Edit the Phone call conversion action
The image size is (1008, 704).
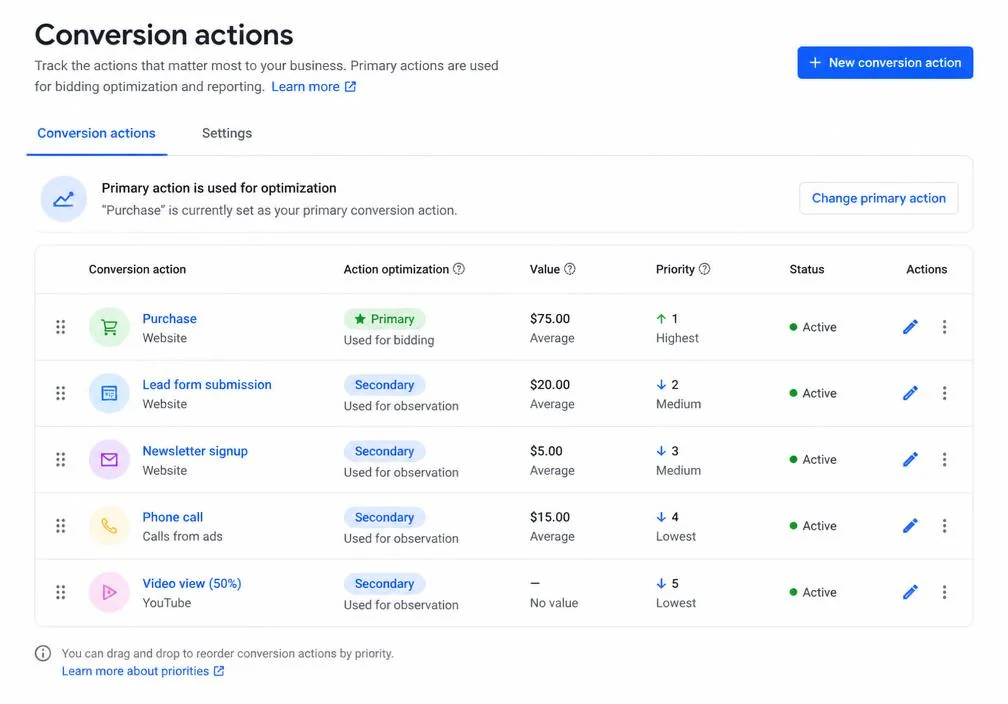(910, 525)
